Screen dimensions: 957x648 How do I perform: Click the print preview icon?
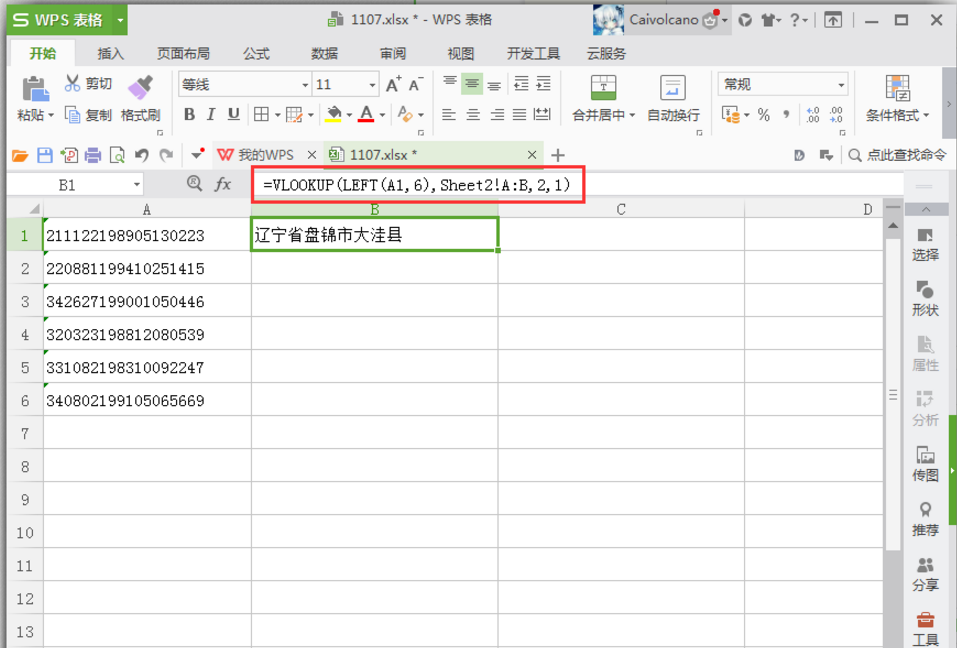tap(117, 156)
